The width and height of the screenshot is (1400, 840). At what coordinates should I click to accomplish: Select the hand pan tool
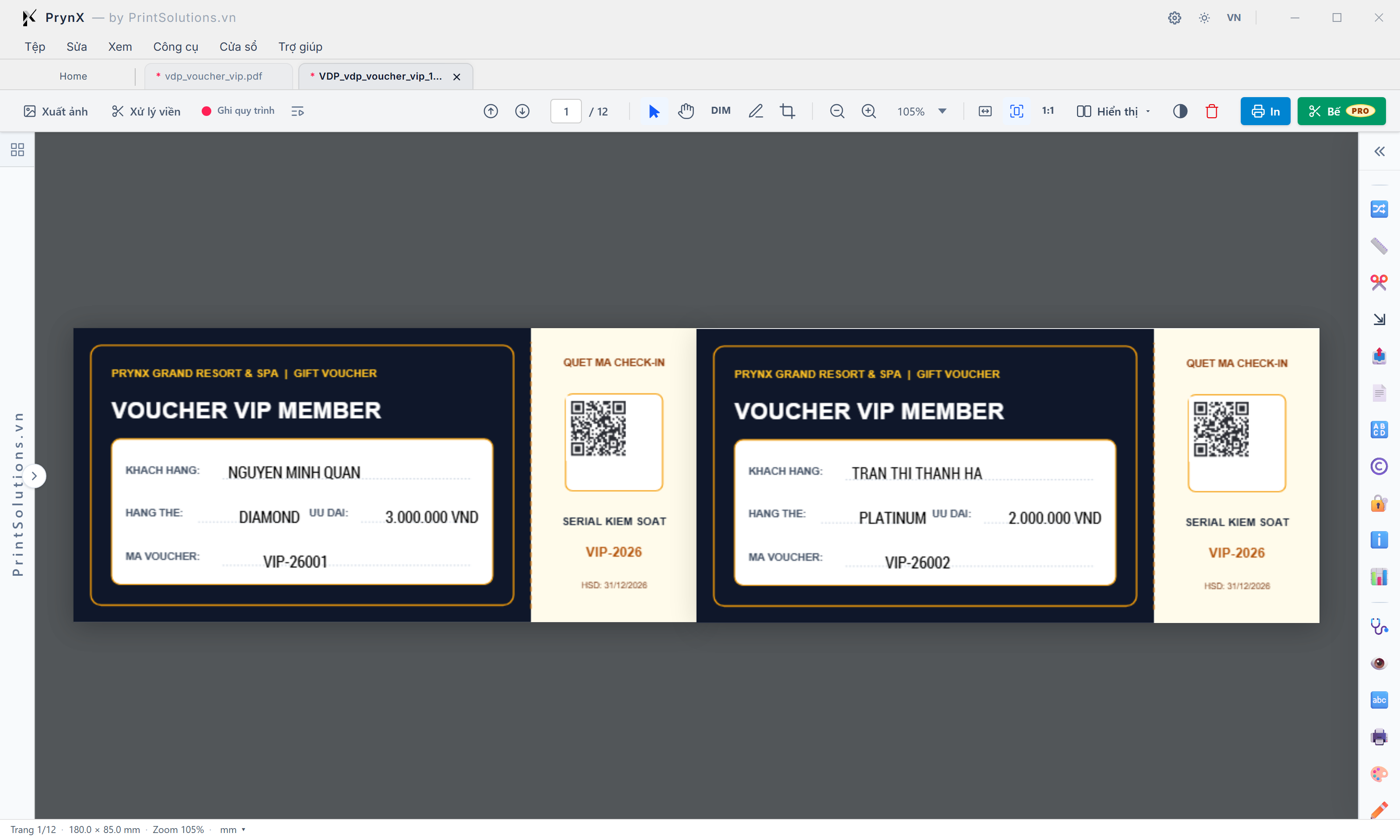[686, 112]
